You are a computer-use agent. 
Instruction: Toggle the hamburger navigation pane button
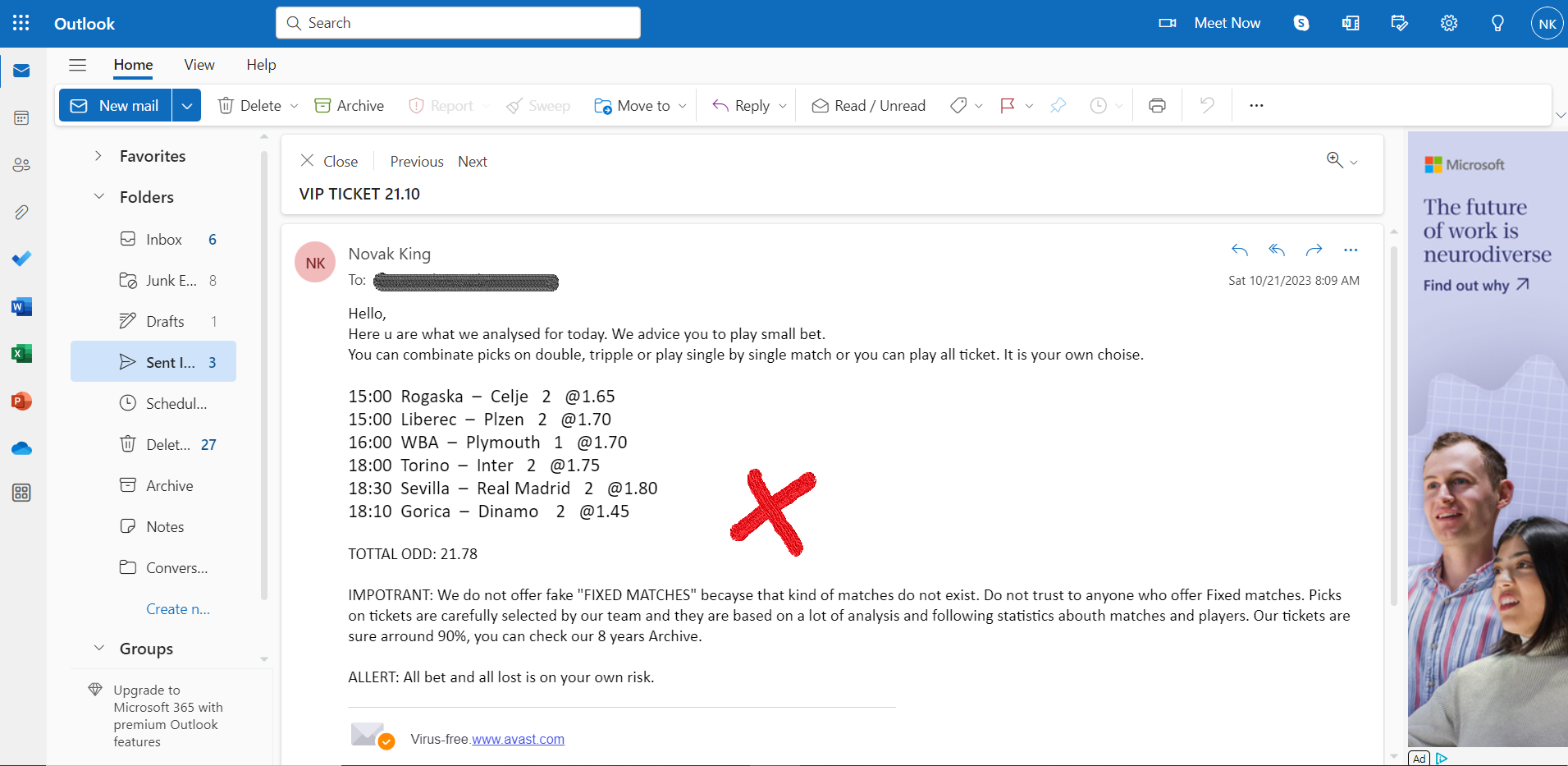tap(78, 65)
